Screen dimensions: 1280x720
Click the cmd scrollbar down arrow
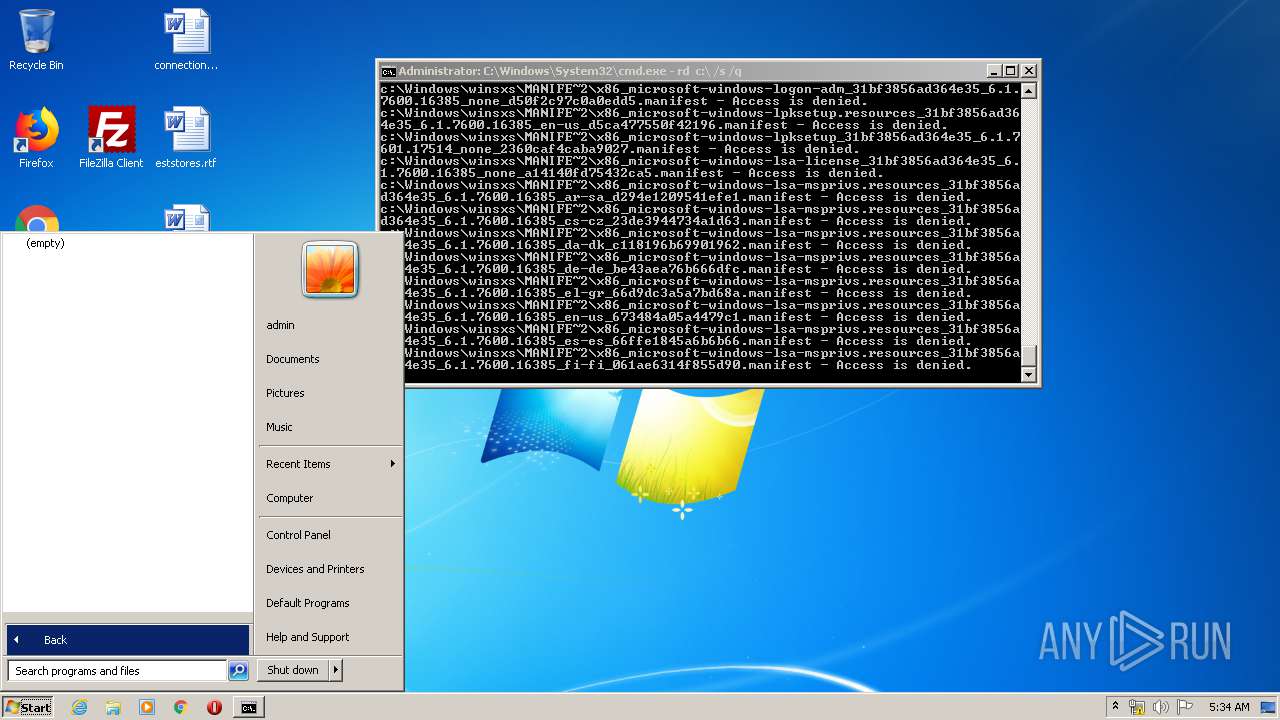click(1028, 375)
